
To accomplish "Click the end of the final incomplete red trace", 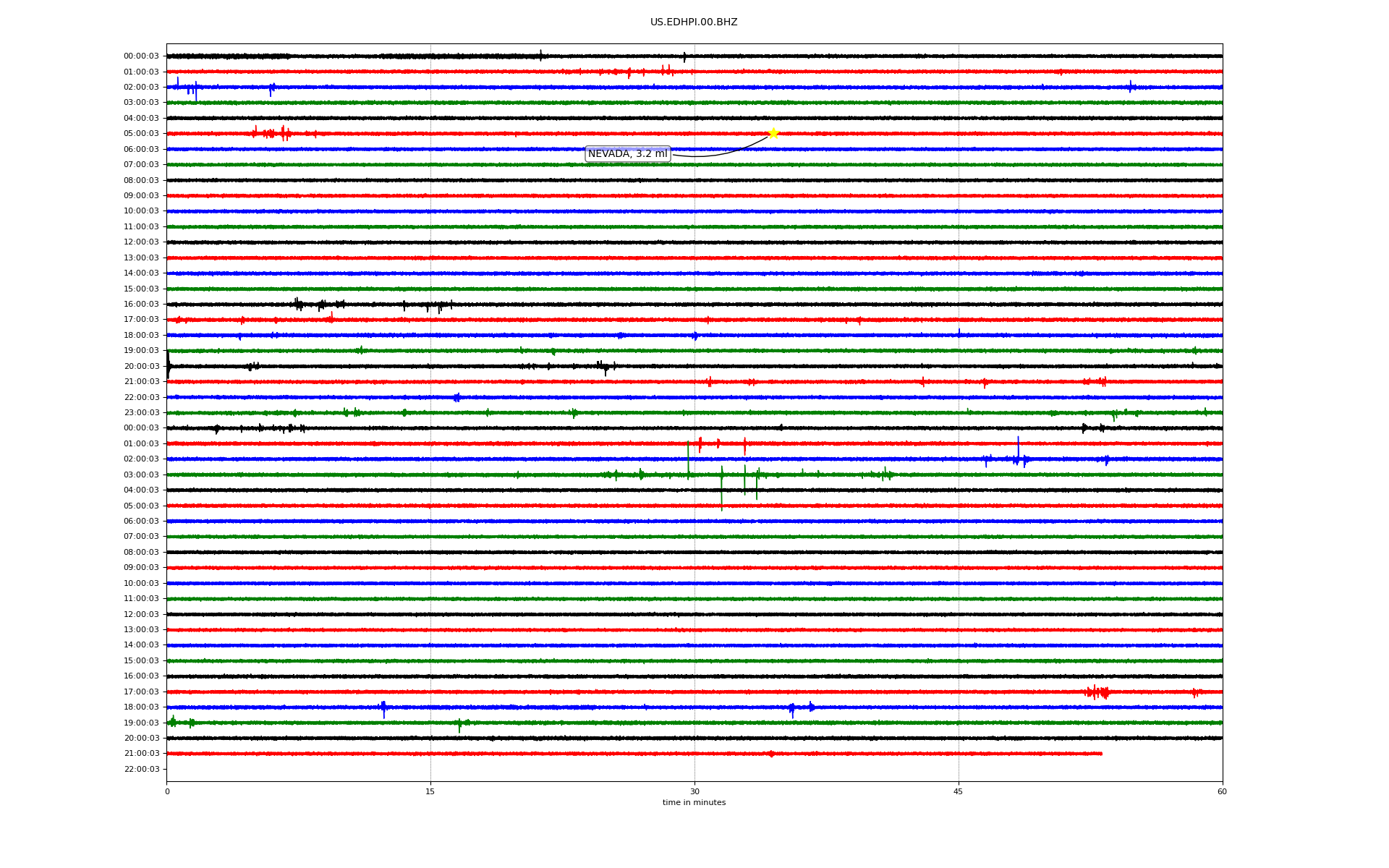I will (1101, 754).
